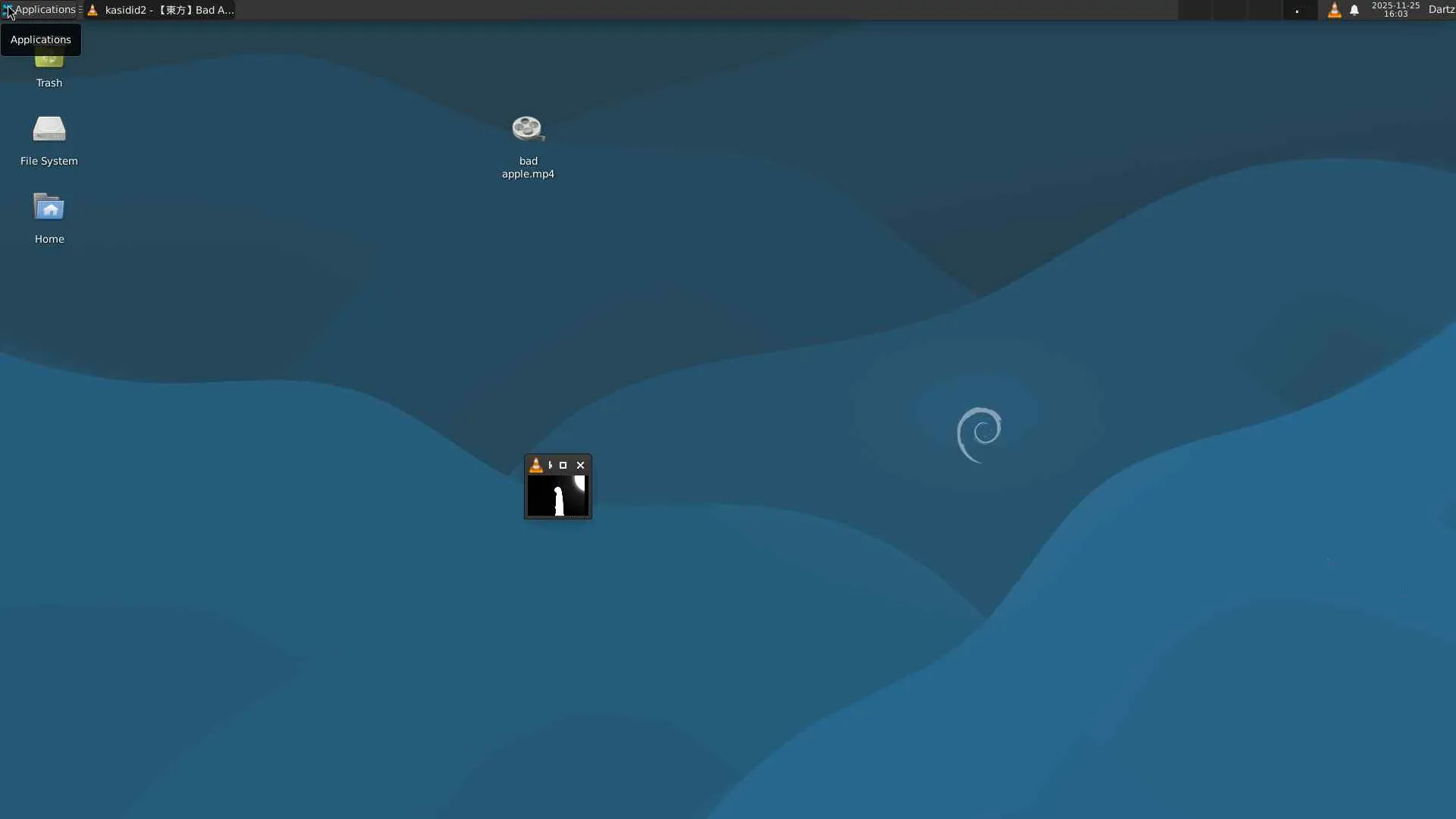
Task: Close the small VLC player window
Action: pos(581,466)
